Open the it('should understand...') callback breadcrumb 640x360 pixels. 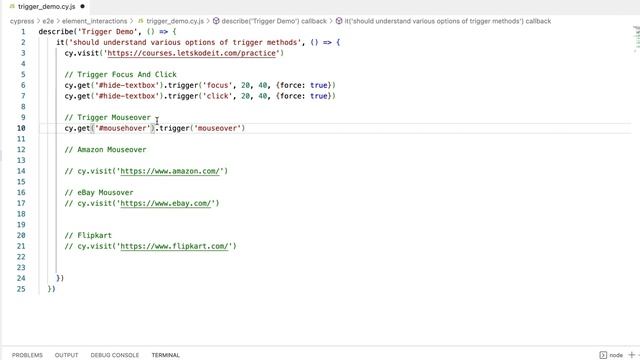coord(447,21)
